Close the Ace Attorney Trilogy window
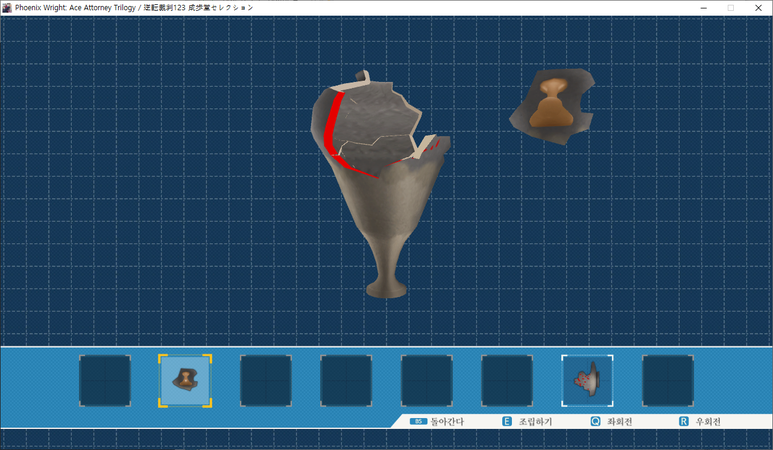Viewport: 773px width, 450px height. click(x=758, y=7)
